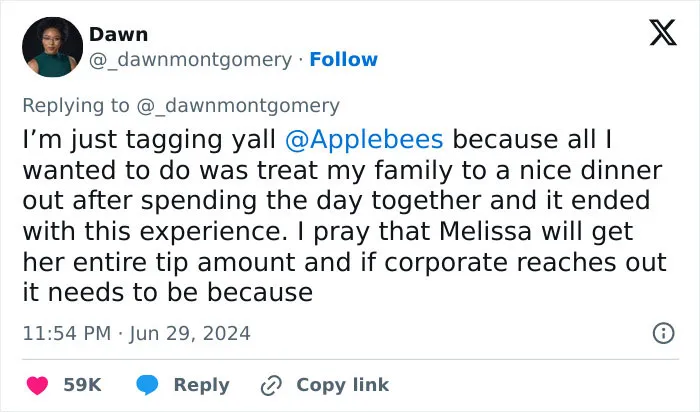This screenshot has width=700, height=412.
Task: Open the @_dawnmontgomery handle in Replying to line
Action: (x=238, y=106)
